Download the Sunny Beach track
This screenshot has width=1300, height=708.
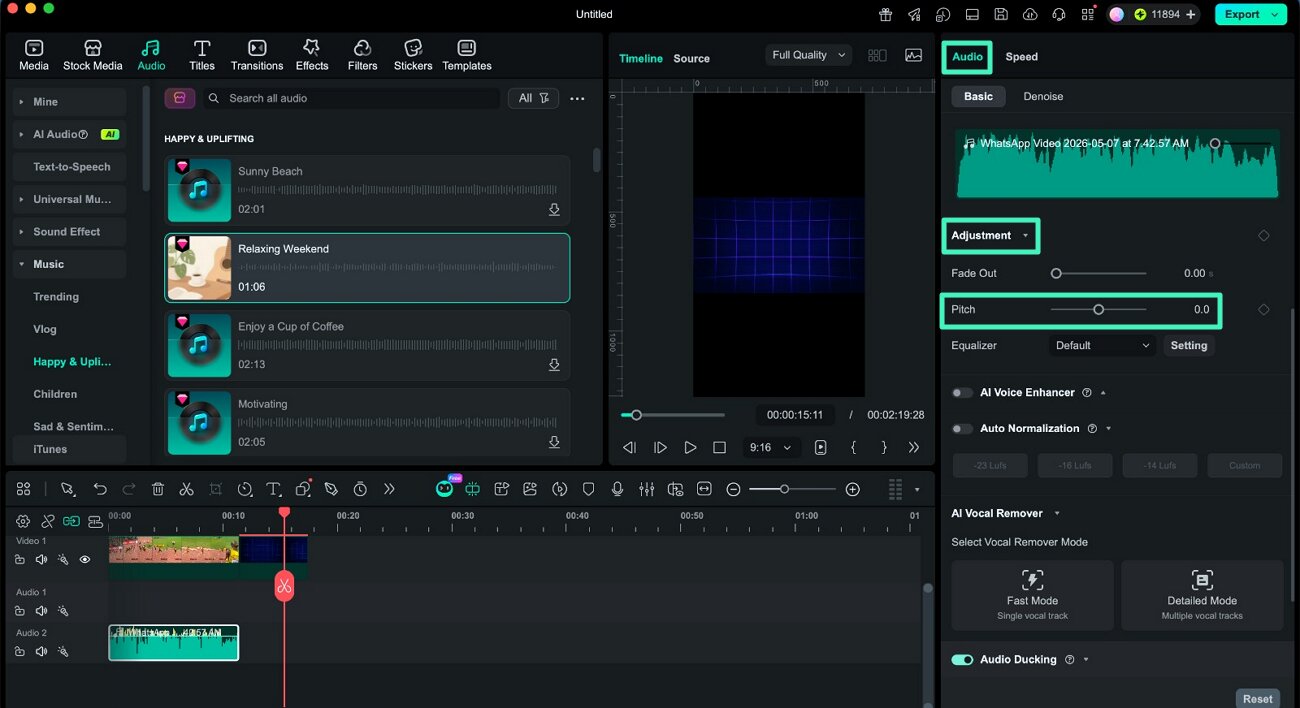(554, 210)
